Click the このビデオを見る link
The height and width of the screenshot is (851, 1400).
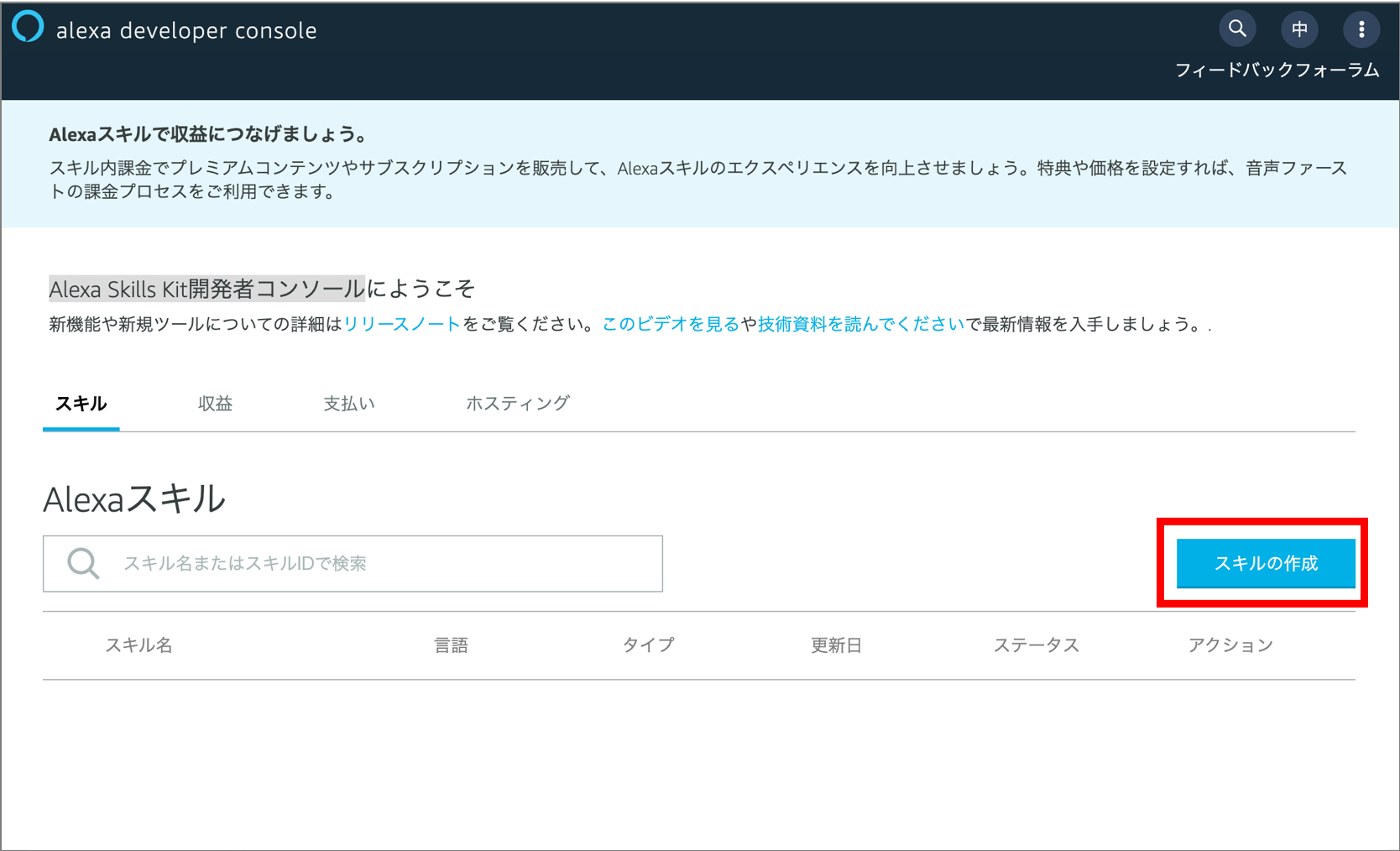(671, 324)
